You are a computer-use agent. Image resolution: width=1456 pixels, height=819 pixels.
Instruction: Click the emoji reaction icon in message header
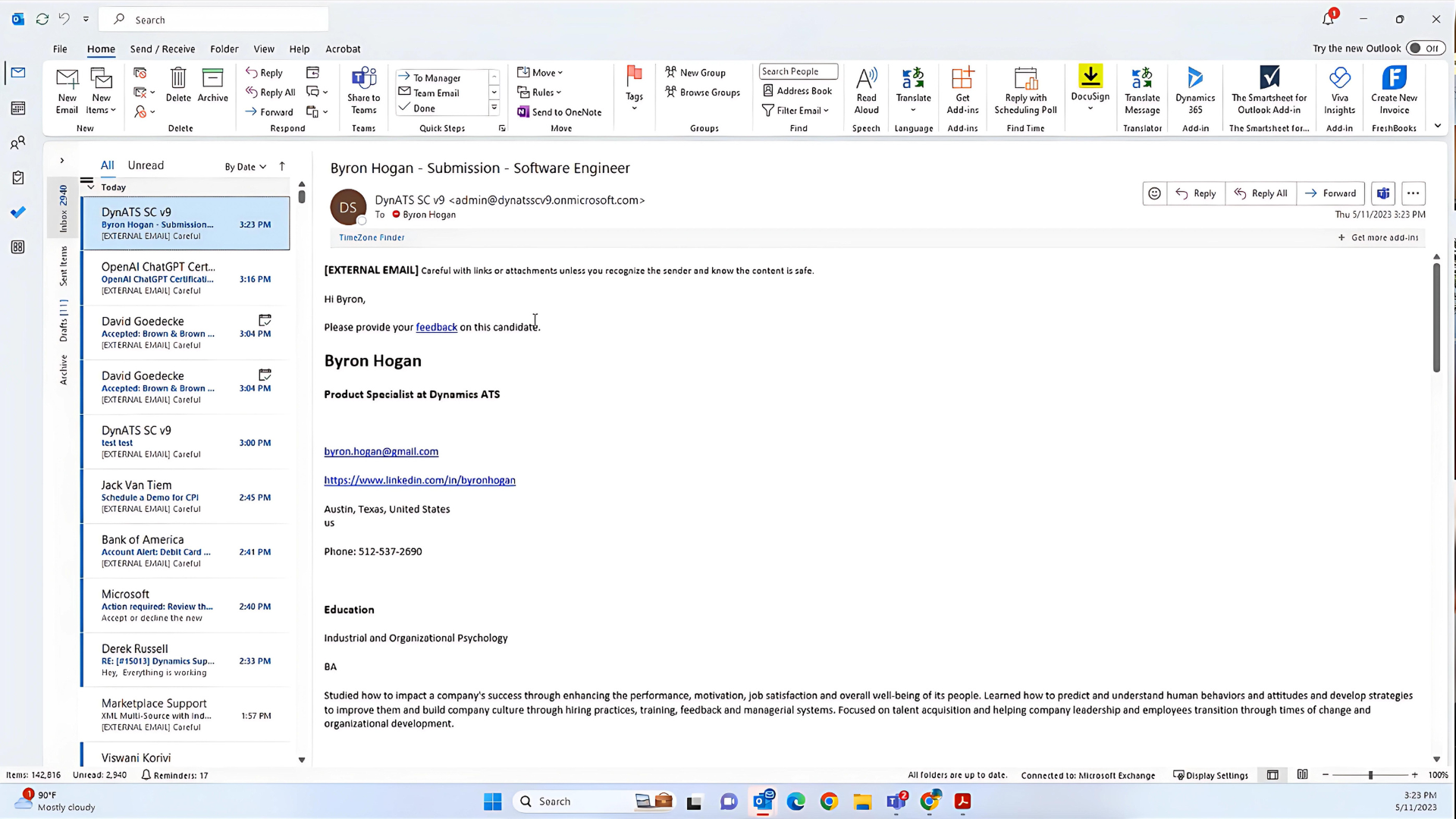(1154, 193)
